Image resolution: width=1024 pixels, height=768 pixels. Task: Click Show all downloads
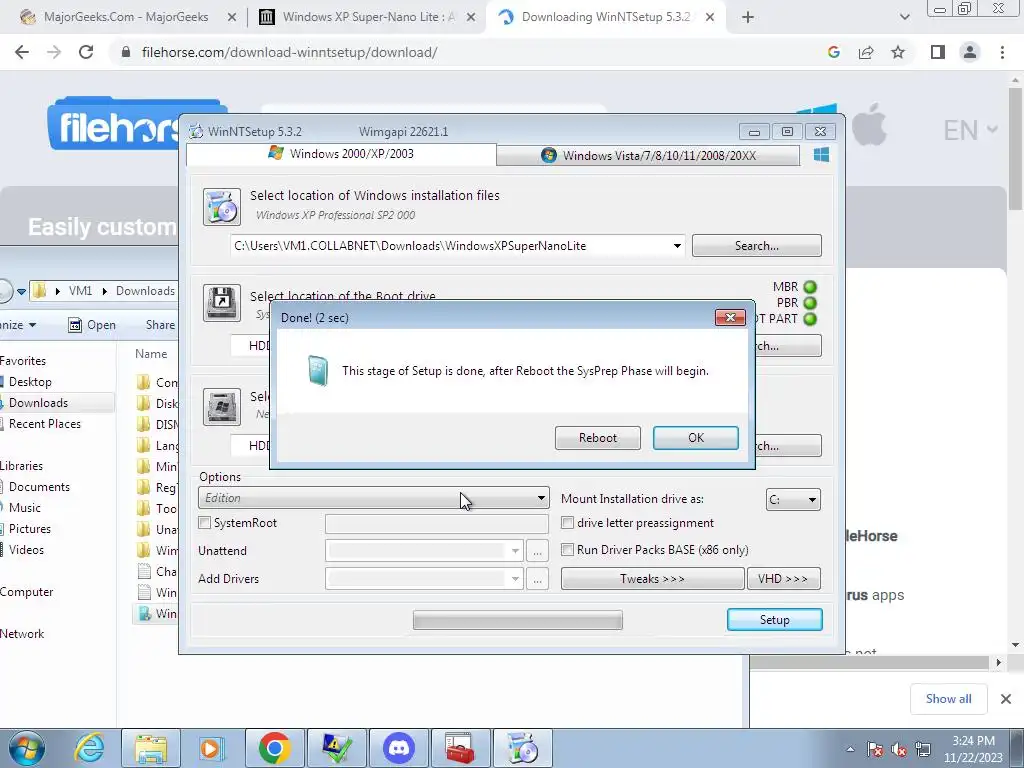(x=948, y=699)
